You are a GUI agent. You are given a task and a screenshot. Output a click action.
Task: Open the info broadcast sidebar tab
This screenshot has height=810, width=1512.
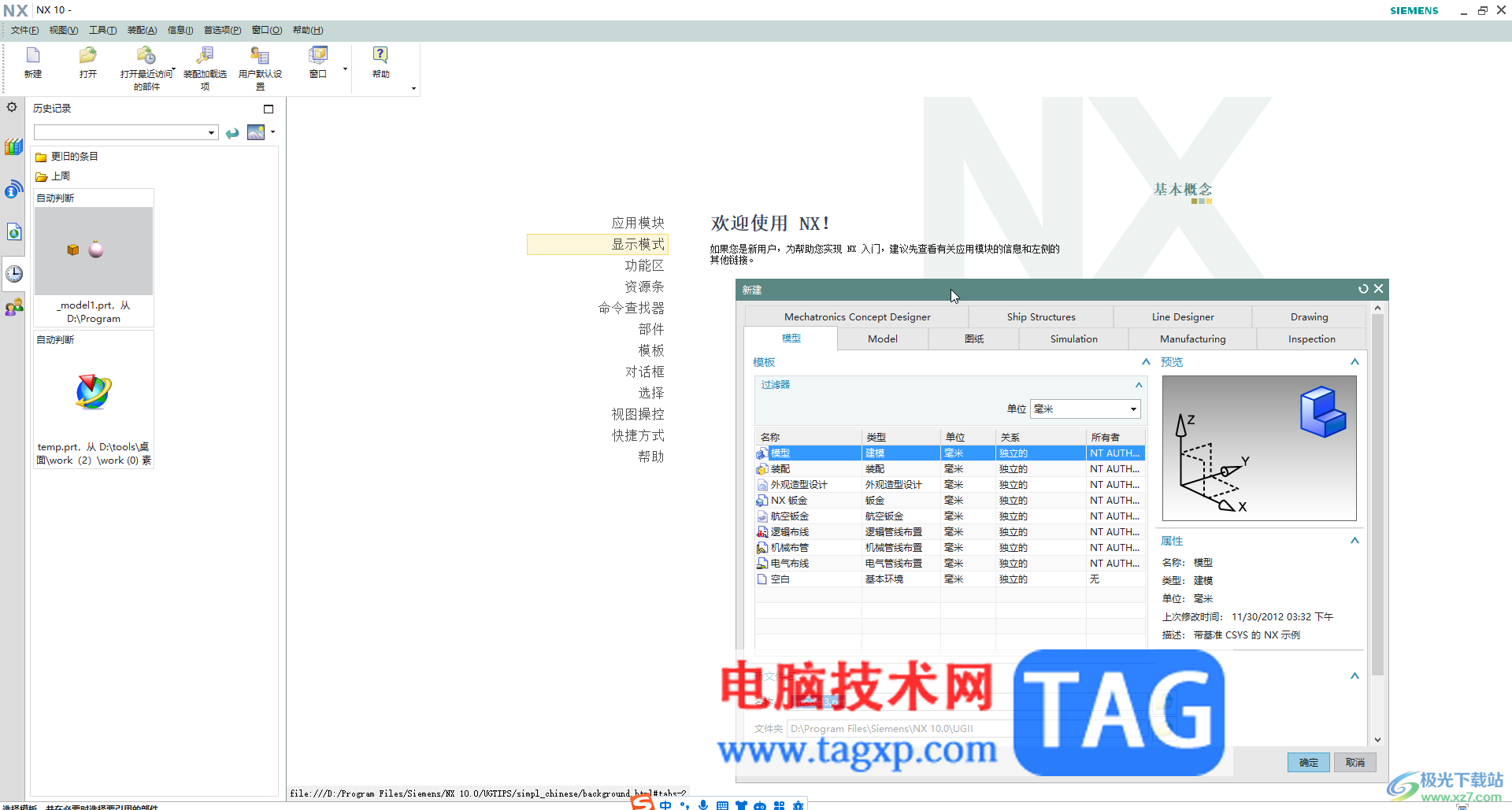(13, 189)
